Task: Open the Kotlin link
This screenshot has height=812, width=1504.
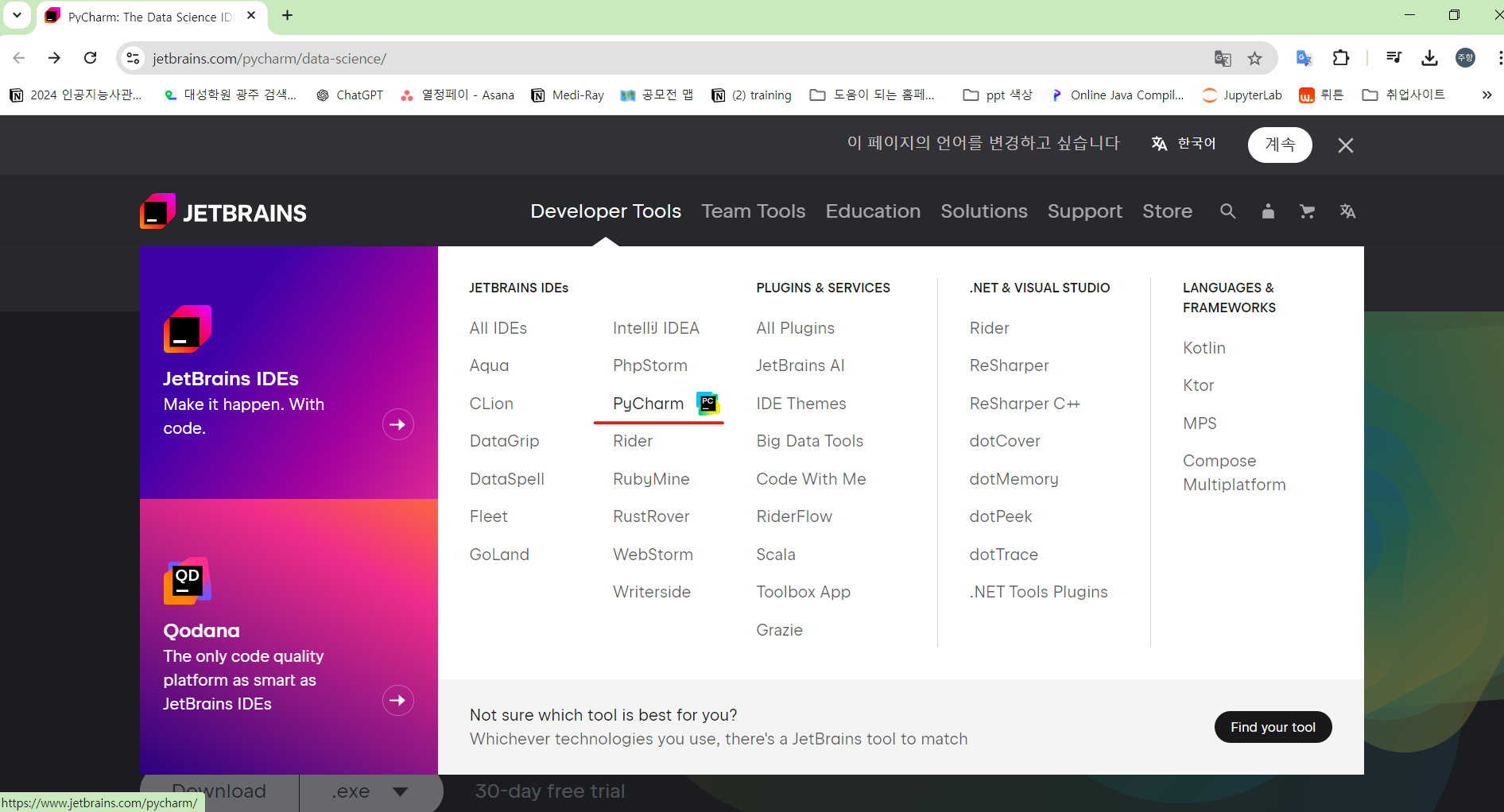Action: (x=1204, y=348)
